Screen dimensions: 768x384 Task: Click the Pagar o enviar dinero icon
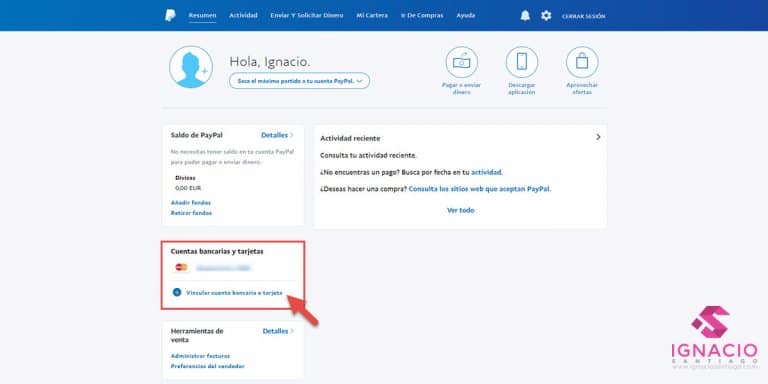pyautogui.click(x=461, y=62)
